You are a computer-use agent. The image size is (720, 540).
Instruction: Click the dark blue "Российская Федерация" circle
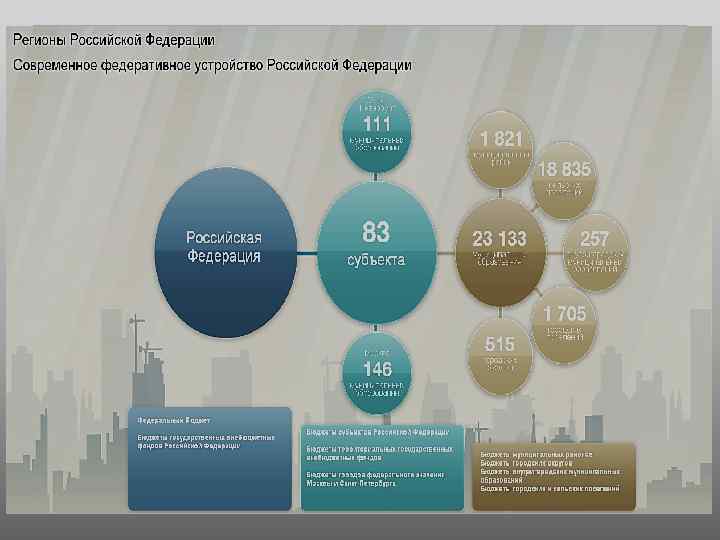coord(225,253)
